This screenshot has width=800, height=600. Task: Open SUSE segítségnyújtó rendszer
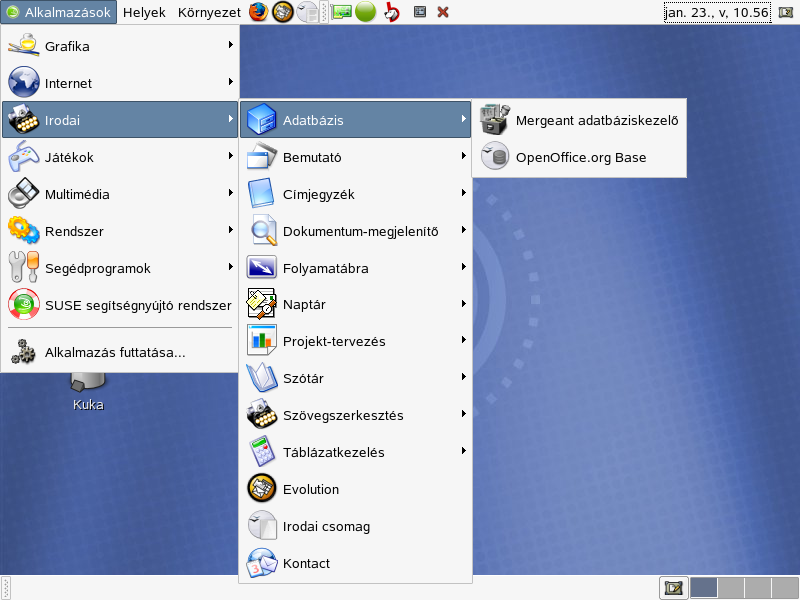click(x=120, y=305)
